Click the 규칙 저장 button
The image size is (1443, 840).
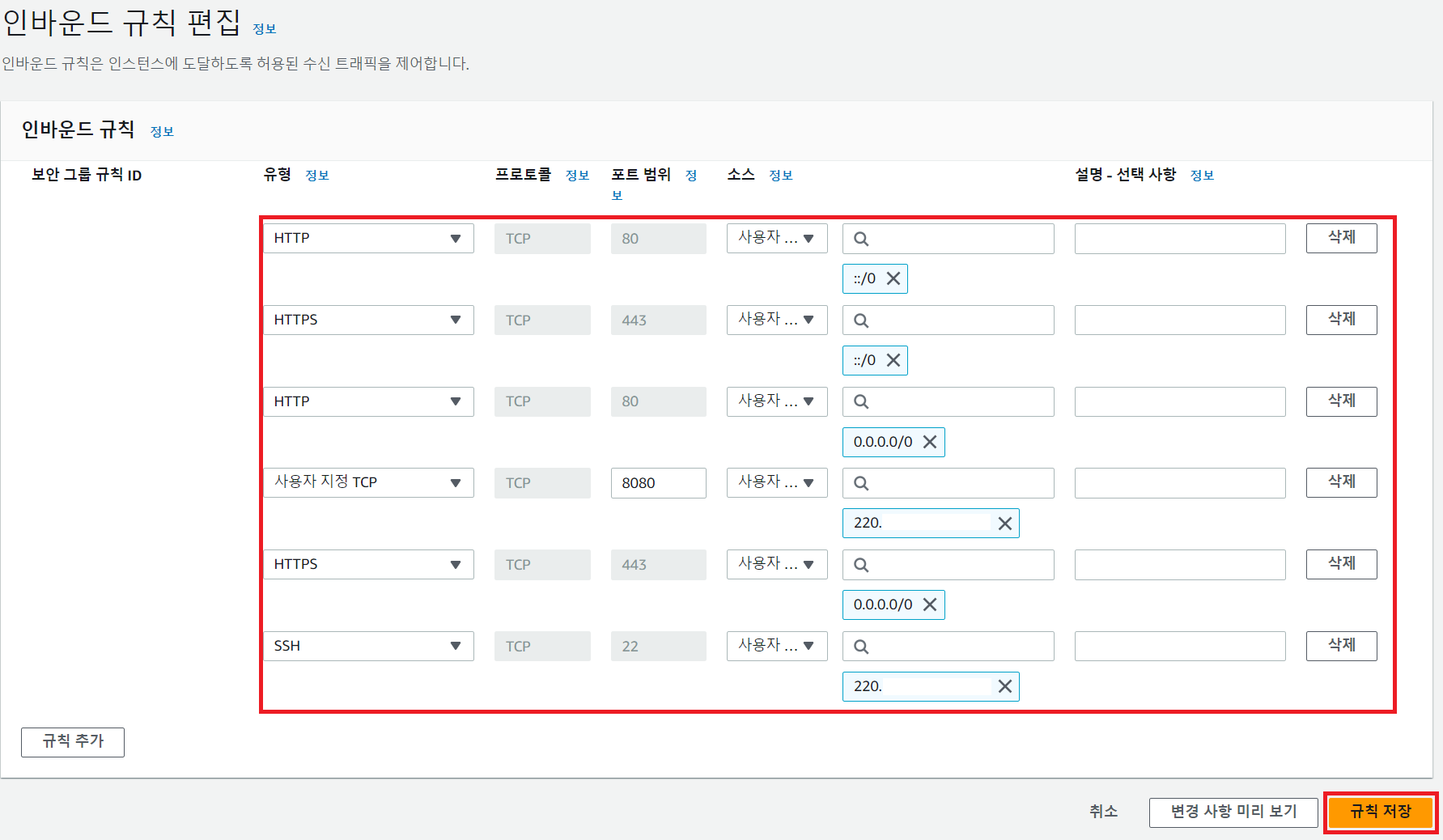click(1381, 812)
